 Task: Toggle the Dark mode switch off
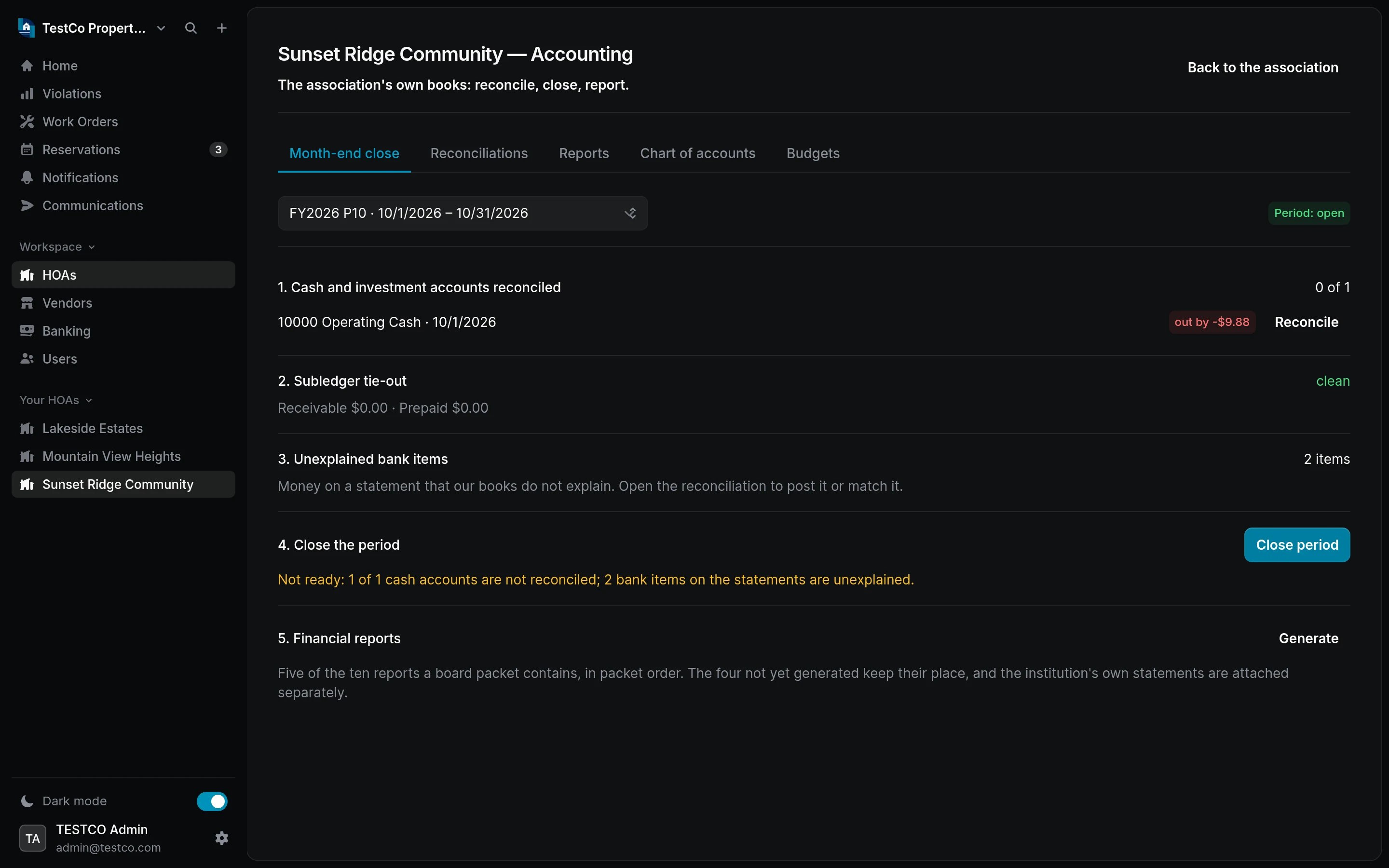coord(212,801)
